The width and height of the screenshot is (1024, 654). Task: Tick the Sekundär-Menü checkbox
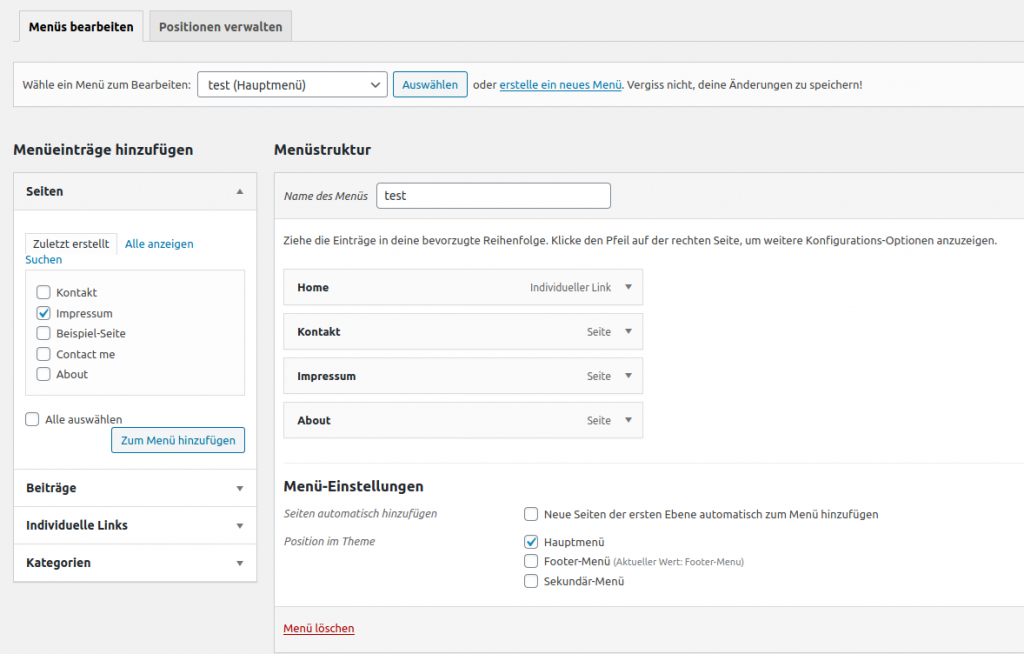(531, 581)
